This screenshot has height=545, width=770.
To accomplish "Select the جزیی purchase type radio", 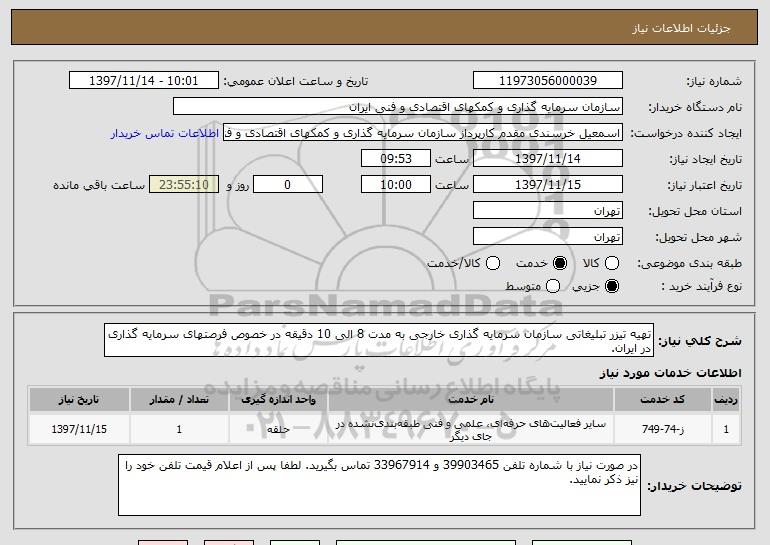I will pyautogui.click(x=612, y=286).
